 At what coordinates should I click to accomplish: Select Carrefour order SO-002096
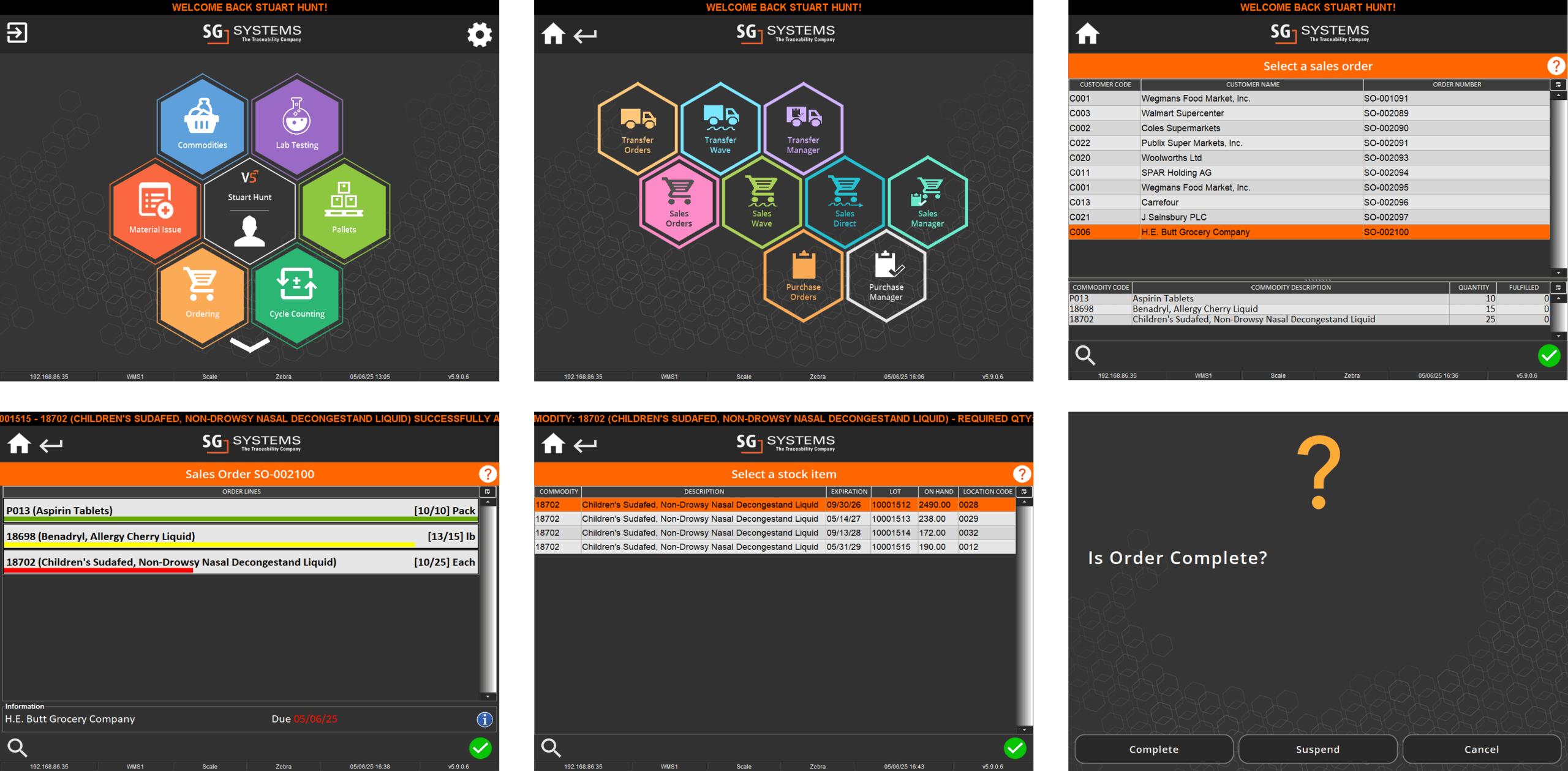1309,202
